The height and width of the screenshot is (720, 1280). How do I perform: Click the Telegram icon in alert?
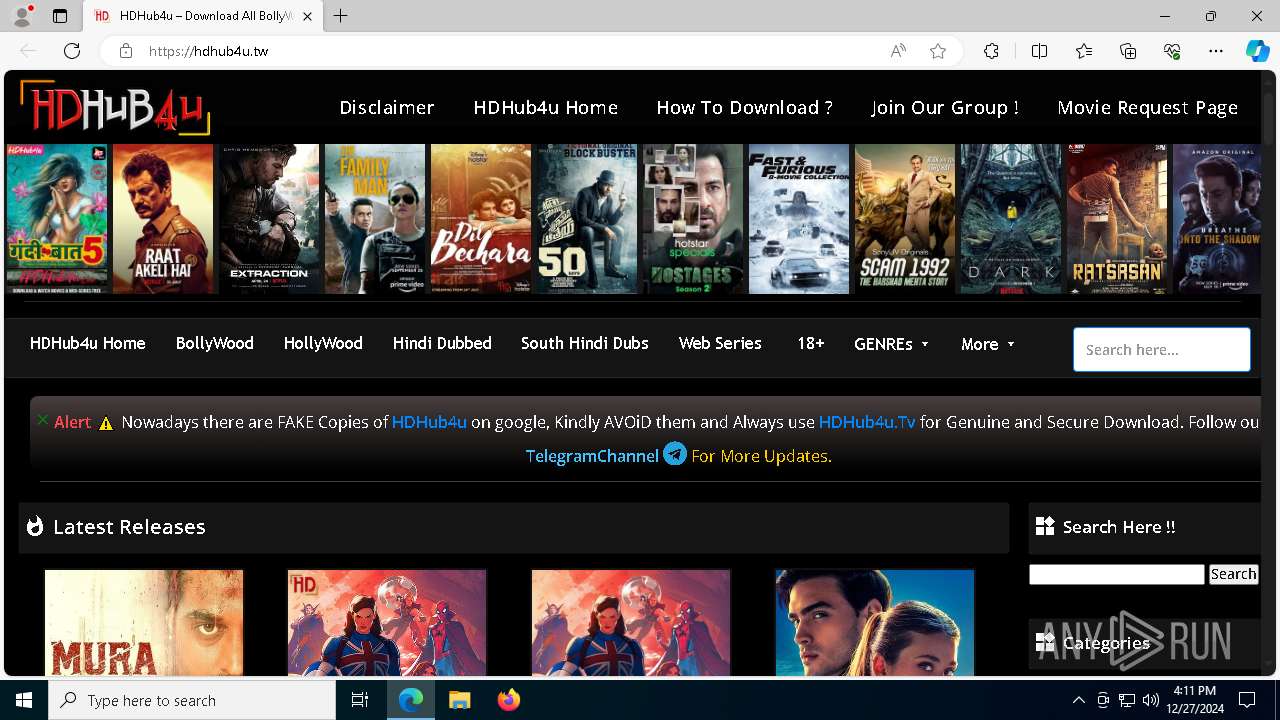click(x=675, y=454)
